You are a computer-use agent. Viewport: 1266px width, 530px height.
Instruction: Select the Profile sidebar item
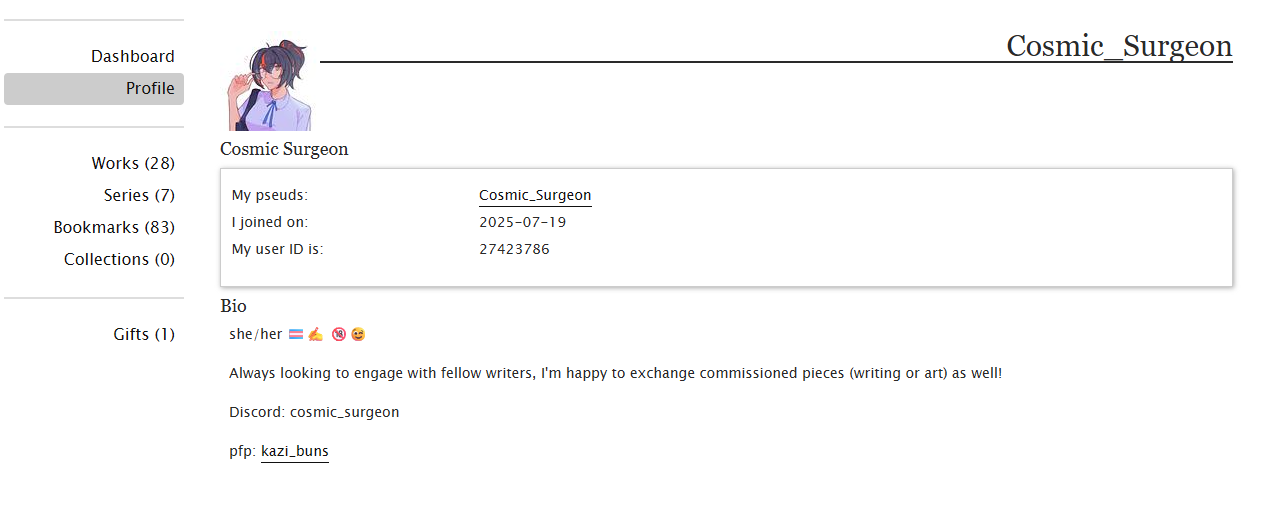[94, 88]
